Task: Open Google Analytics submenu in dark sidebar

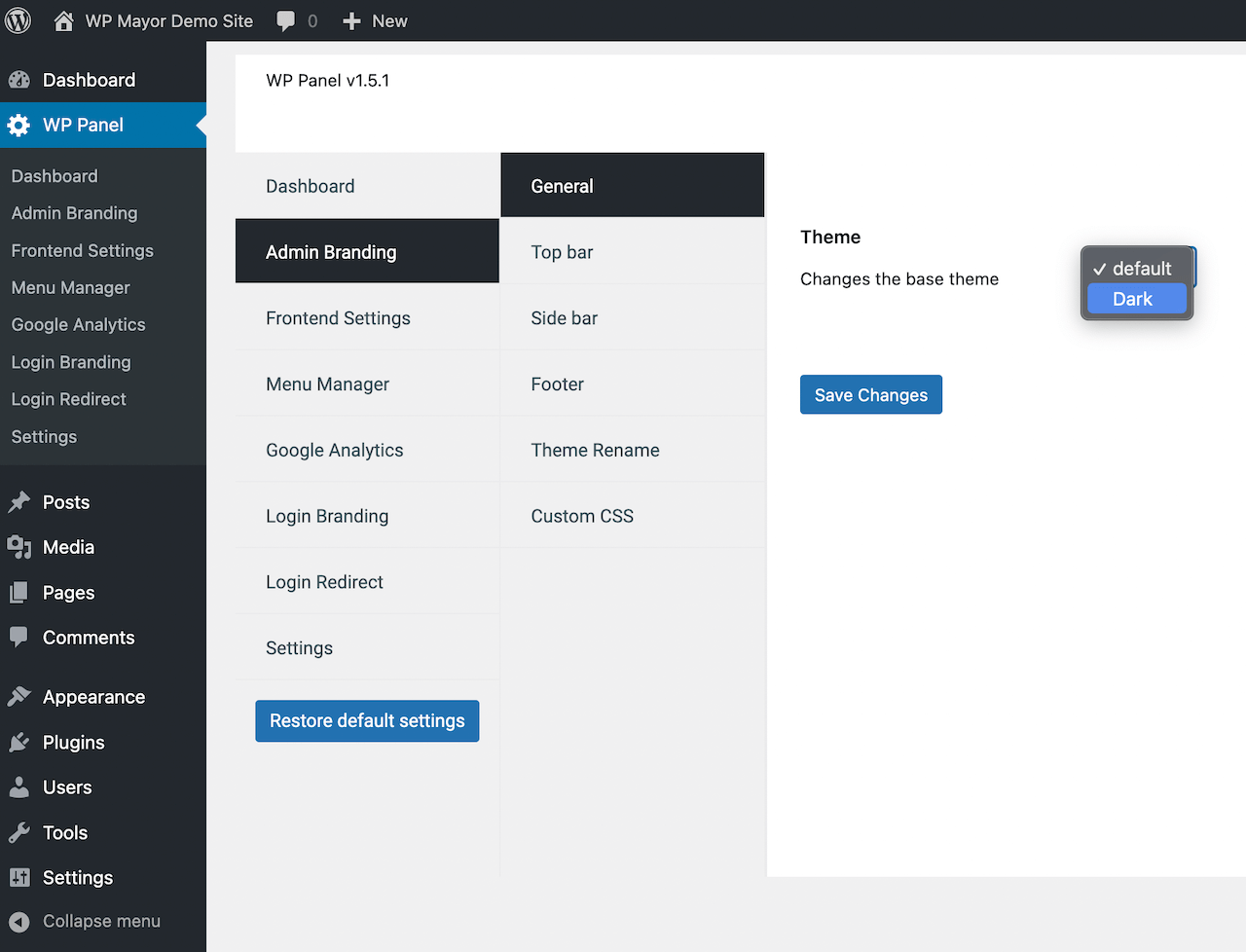Action: (79, 324)
